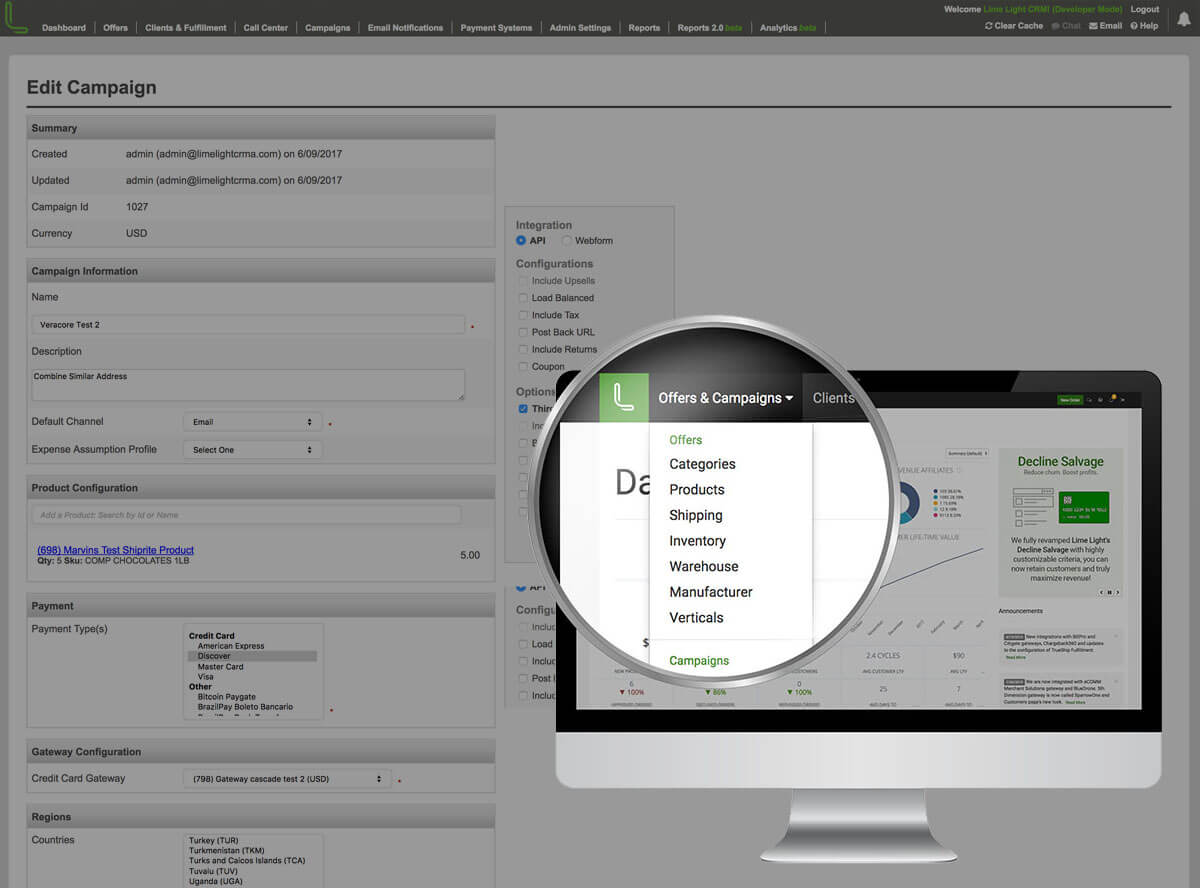This screenshot has height=888, width=1200.
Task: Click the Campaigns header in the dropdown
Action: (x=699, y=661)
